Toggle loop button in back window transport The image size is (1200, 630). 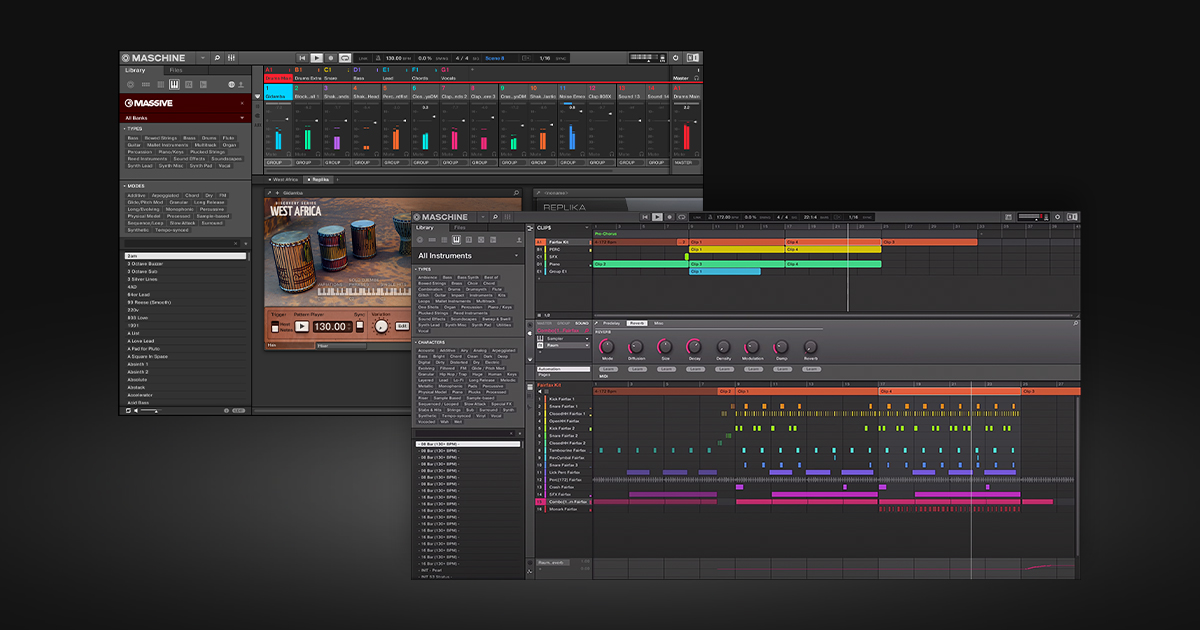click(345, 58)
